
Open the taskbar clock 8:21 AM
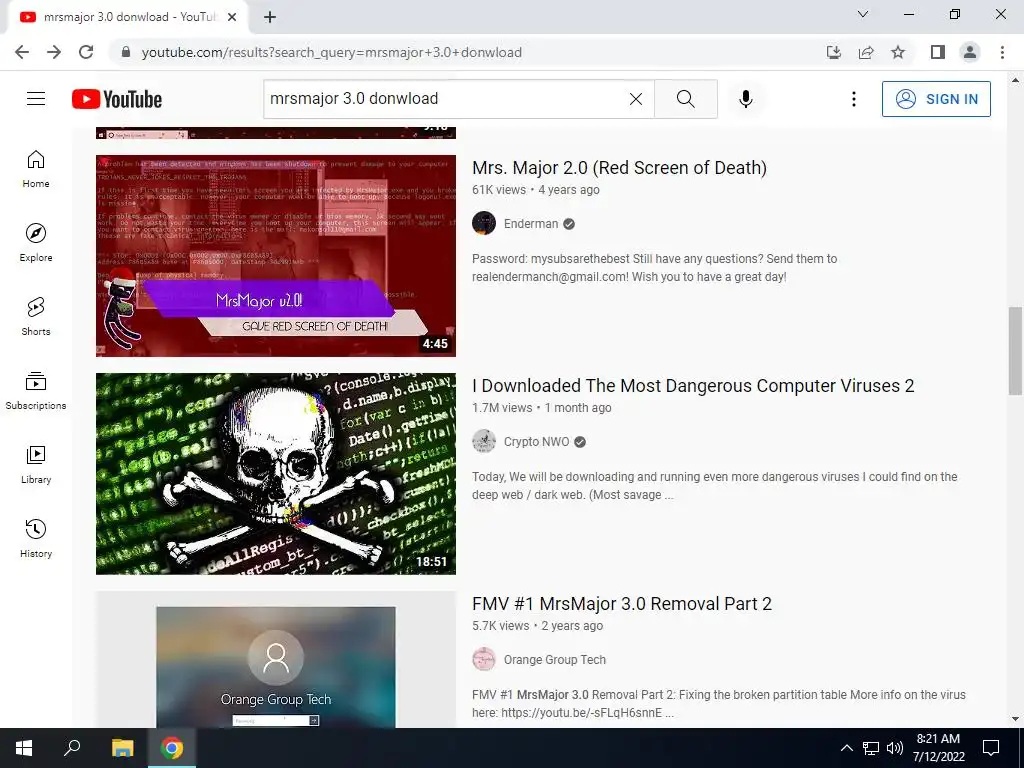point(938,748)
